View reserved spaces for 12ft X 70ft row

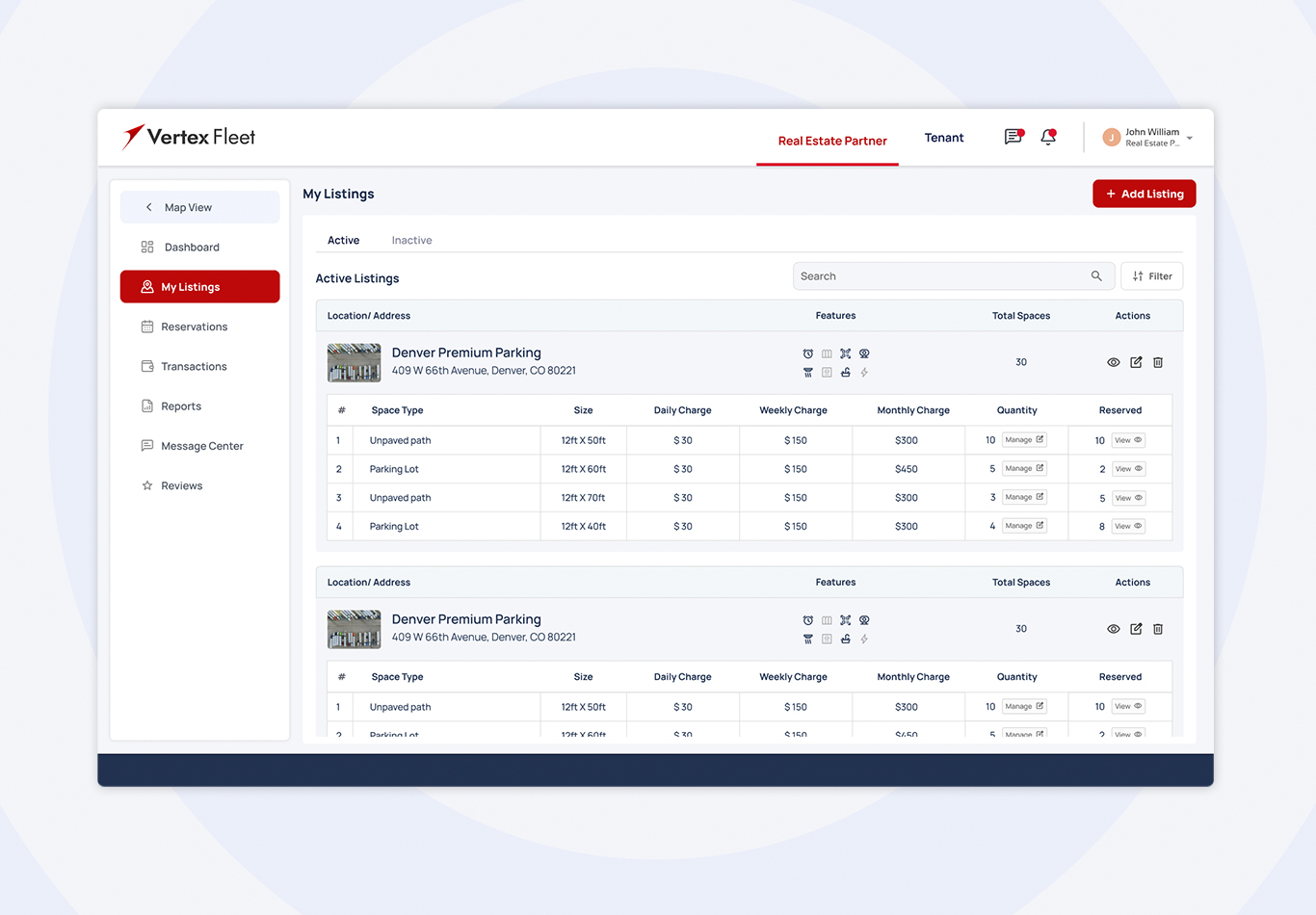(1128, 498)
